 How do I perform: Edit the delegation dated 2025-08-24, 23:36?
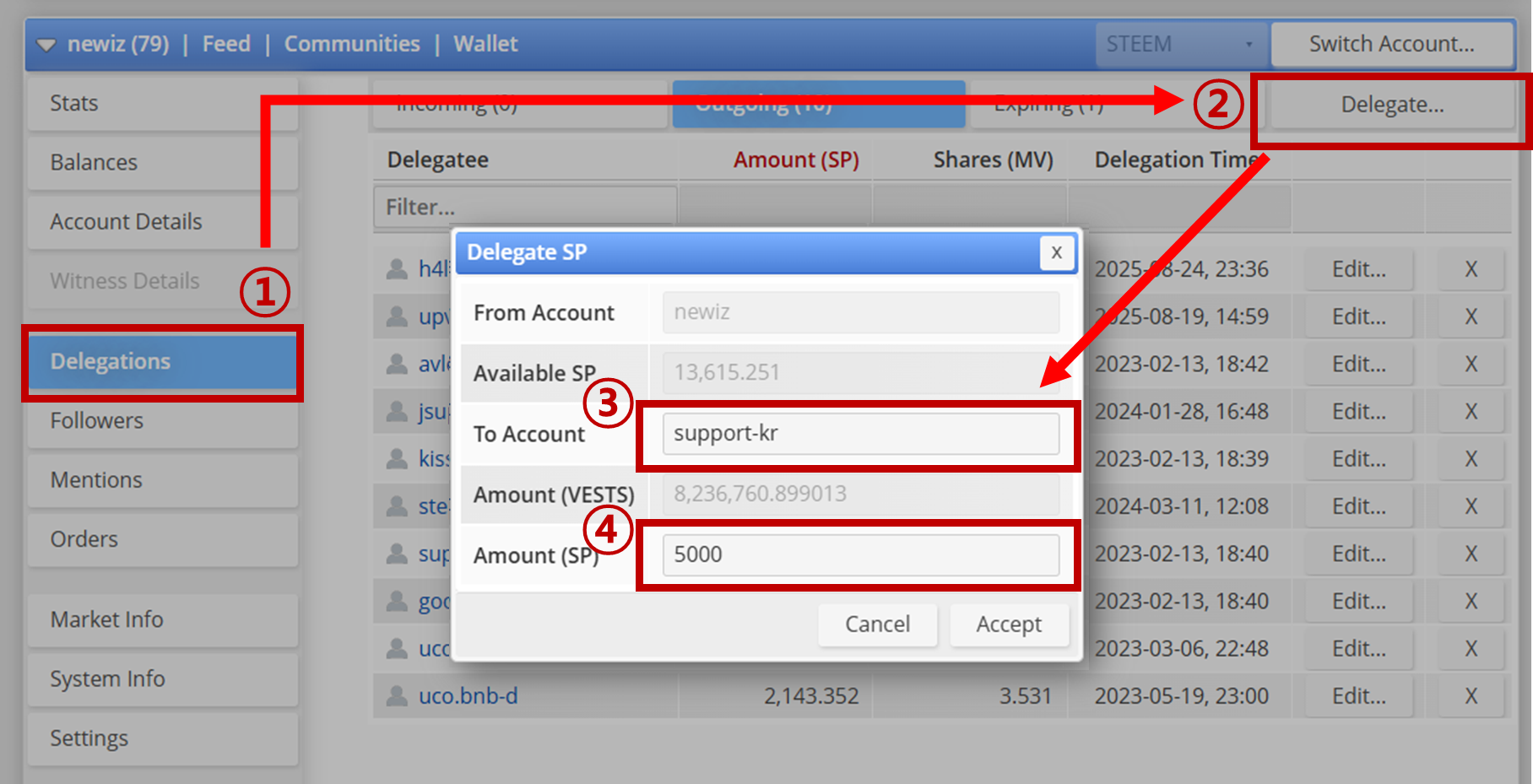click(1359, 269)
